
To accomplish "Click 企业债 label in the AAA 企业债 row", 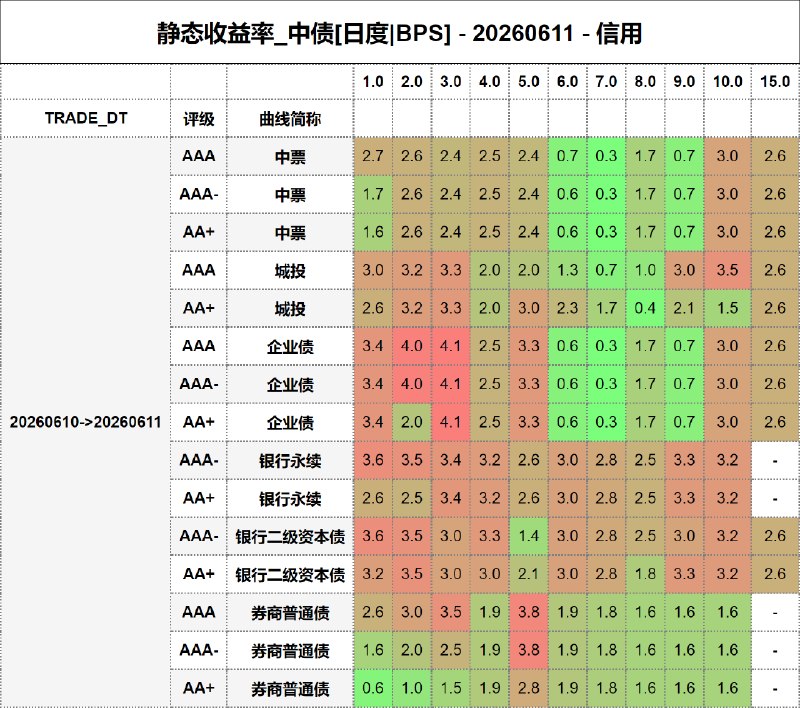I will click(290, 347).
